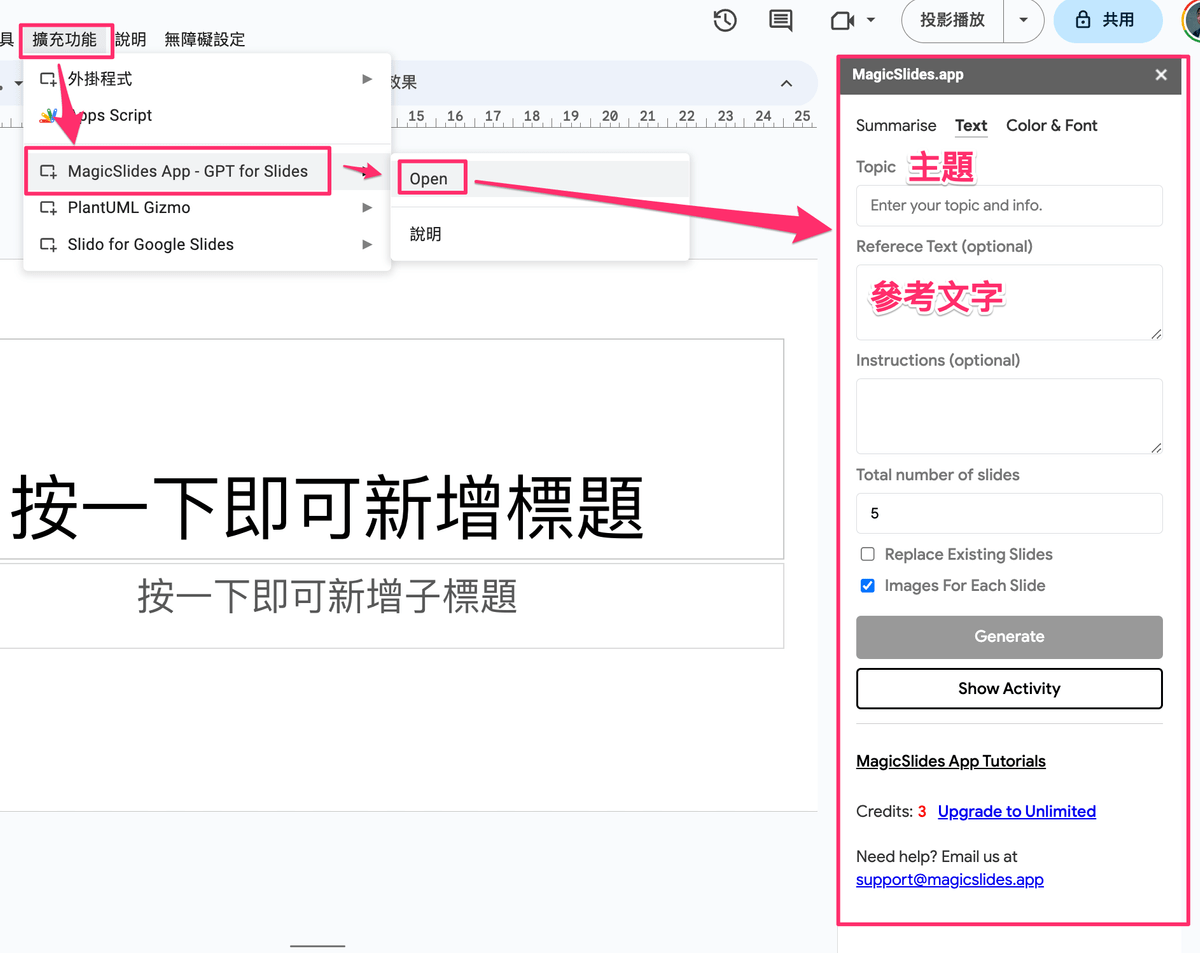The width and height of the screenshot is (1200, 953).
Task: Click the "Need help? Email us at" text
Action: [937, 857]
